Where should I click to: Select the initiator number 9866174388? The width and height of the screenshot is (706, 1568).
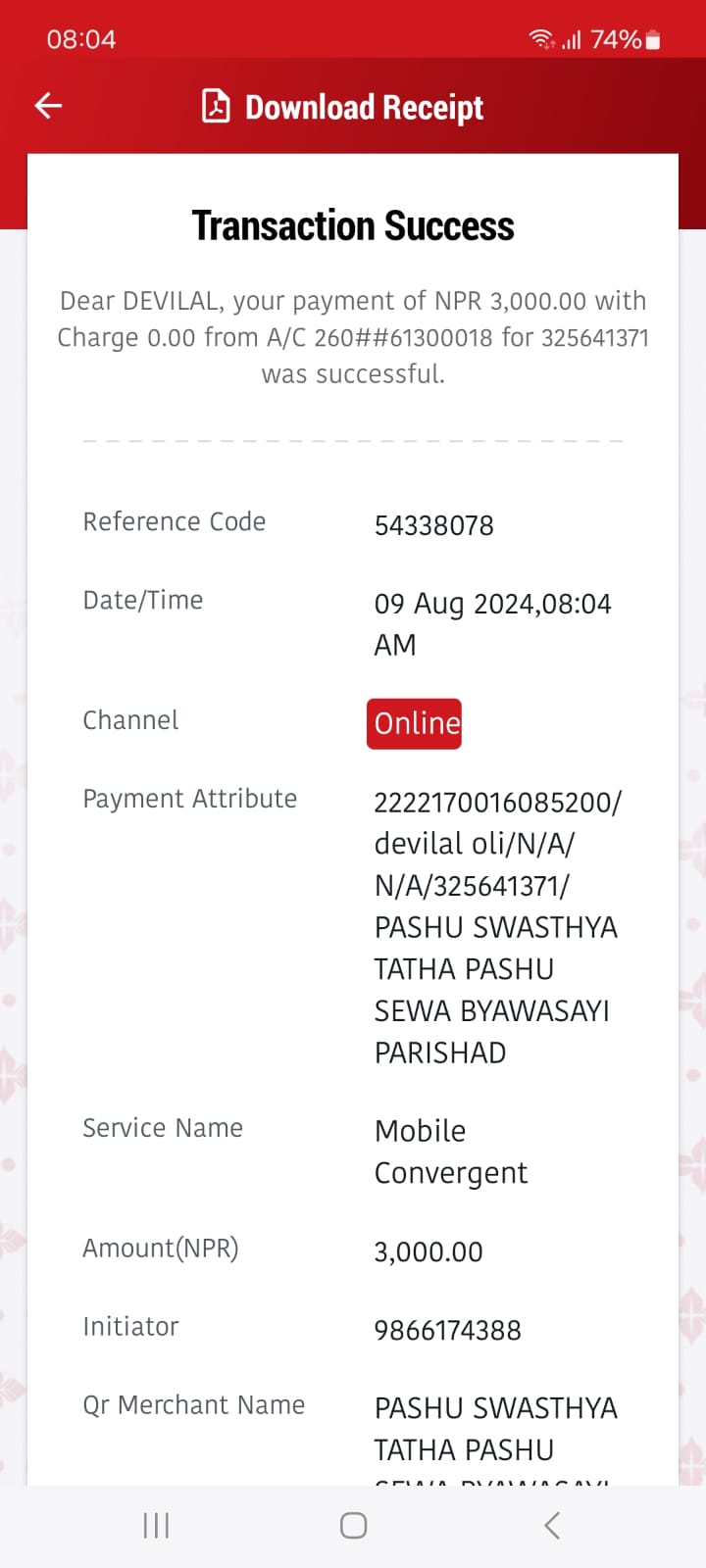point(447,1330)
